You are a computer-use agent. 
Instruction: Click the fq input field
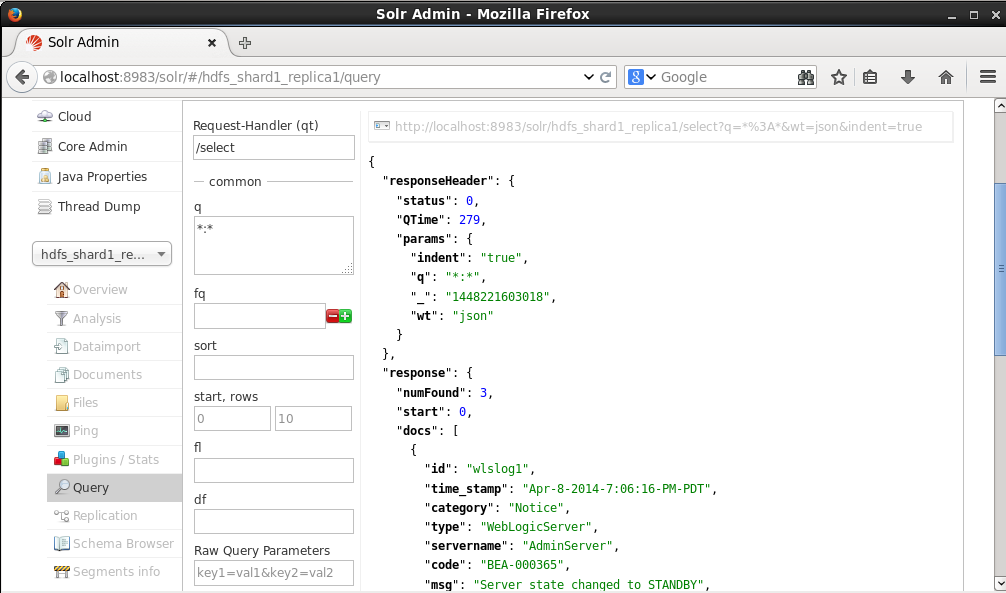(x=260, y=316)
